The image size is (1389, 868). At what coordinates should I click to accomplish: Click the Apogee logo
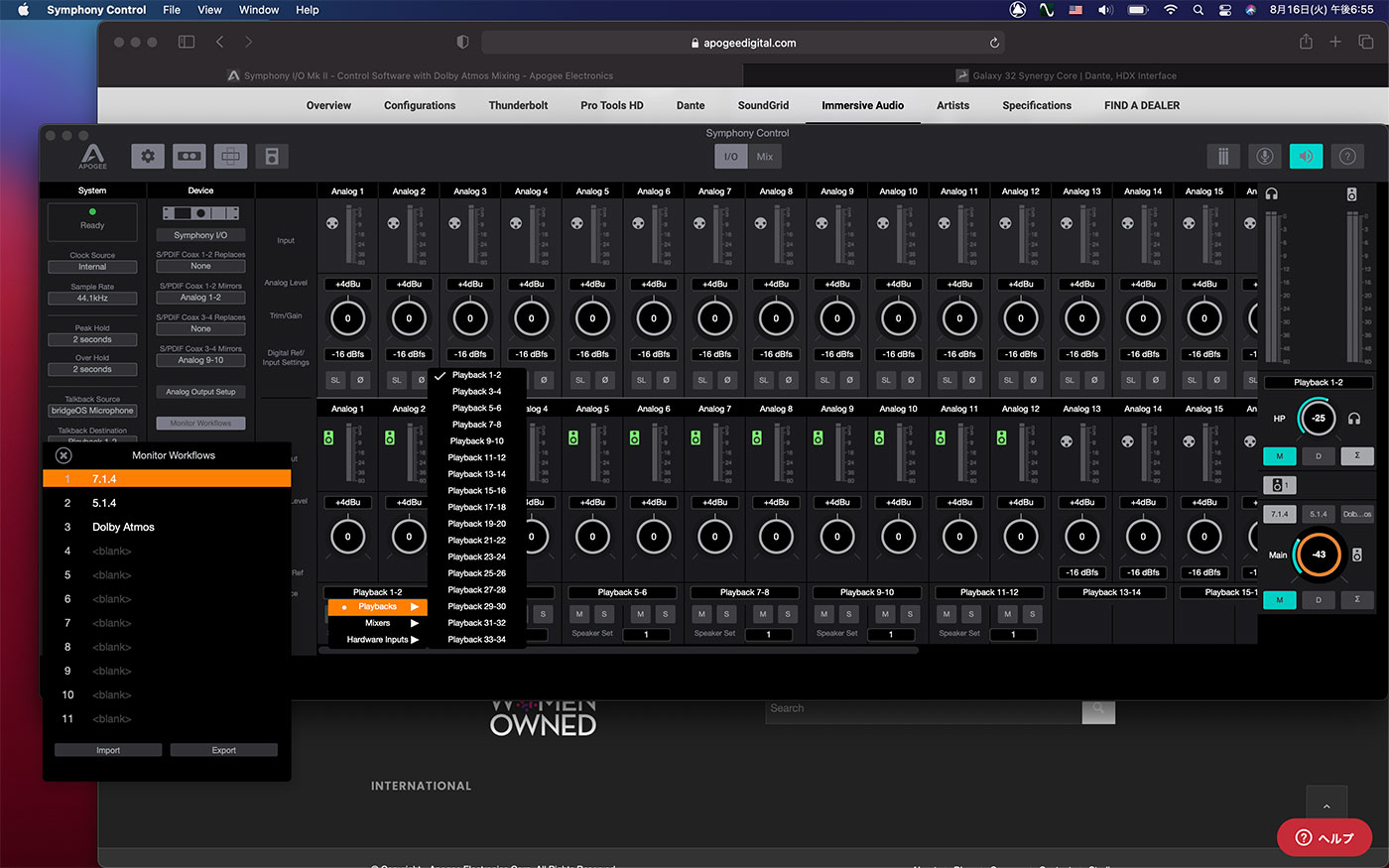pyautogui.click(x=92, y=156)
